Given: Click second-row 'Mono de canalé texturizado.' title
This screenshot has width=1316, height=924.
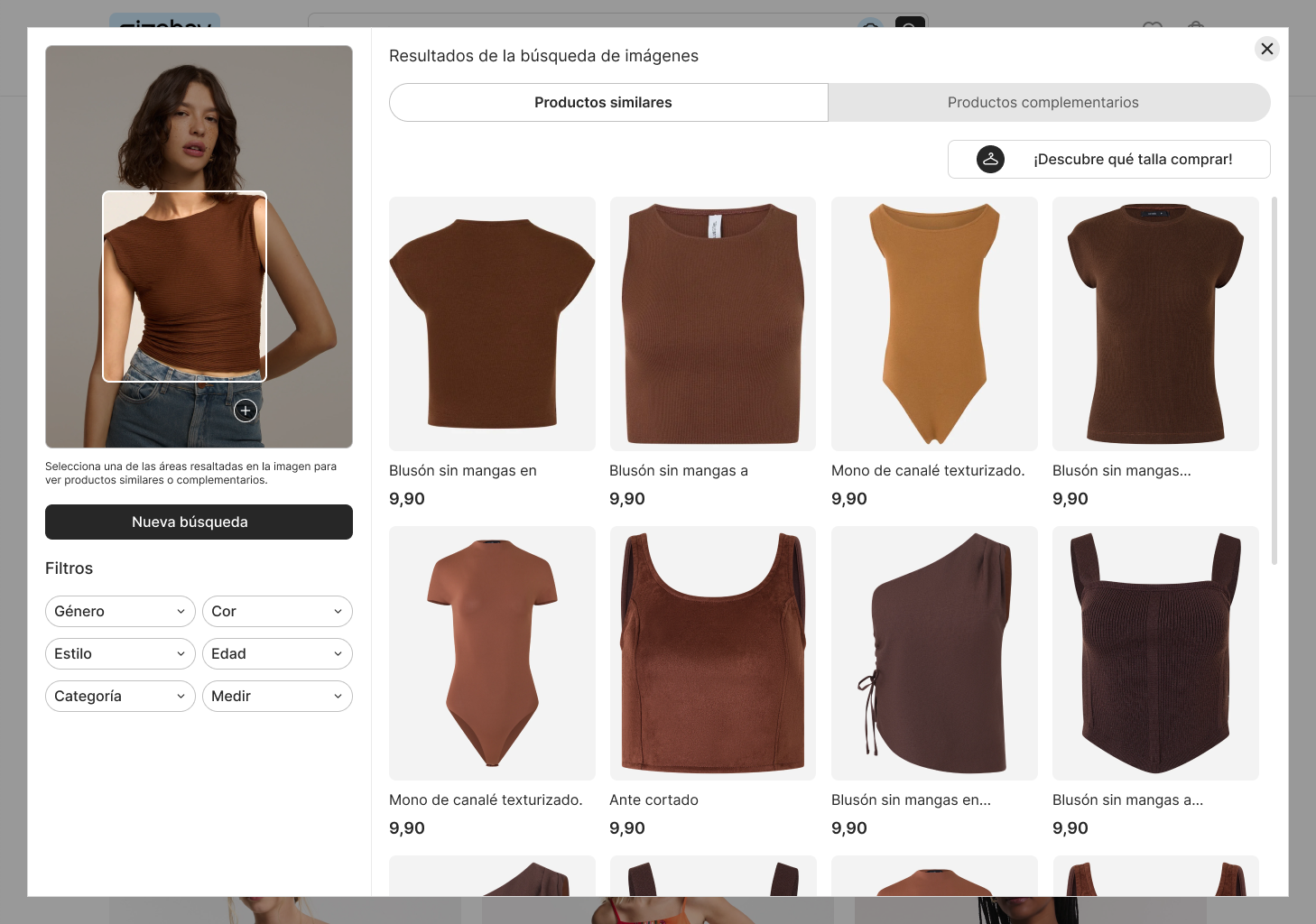Looking at the screenshot, I should pos(486,800).
